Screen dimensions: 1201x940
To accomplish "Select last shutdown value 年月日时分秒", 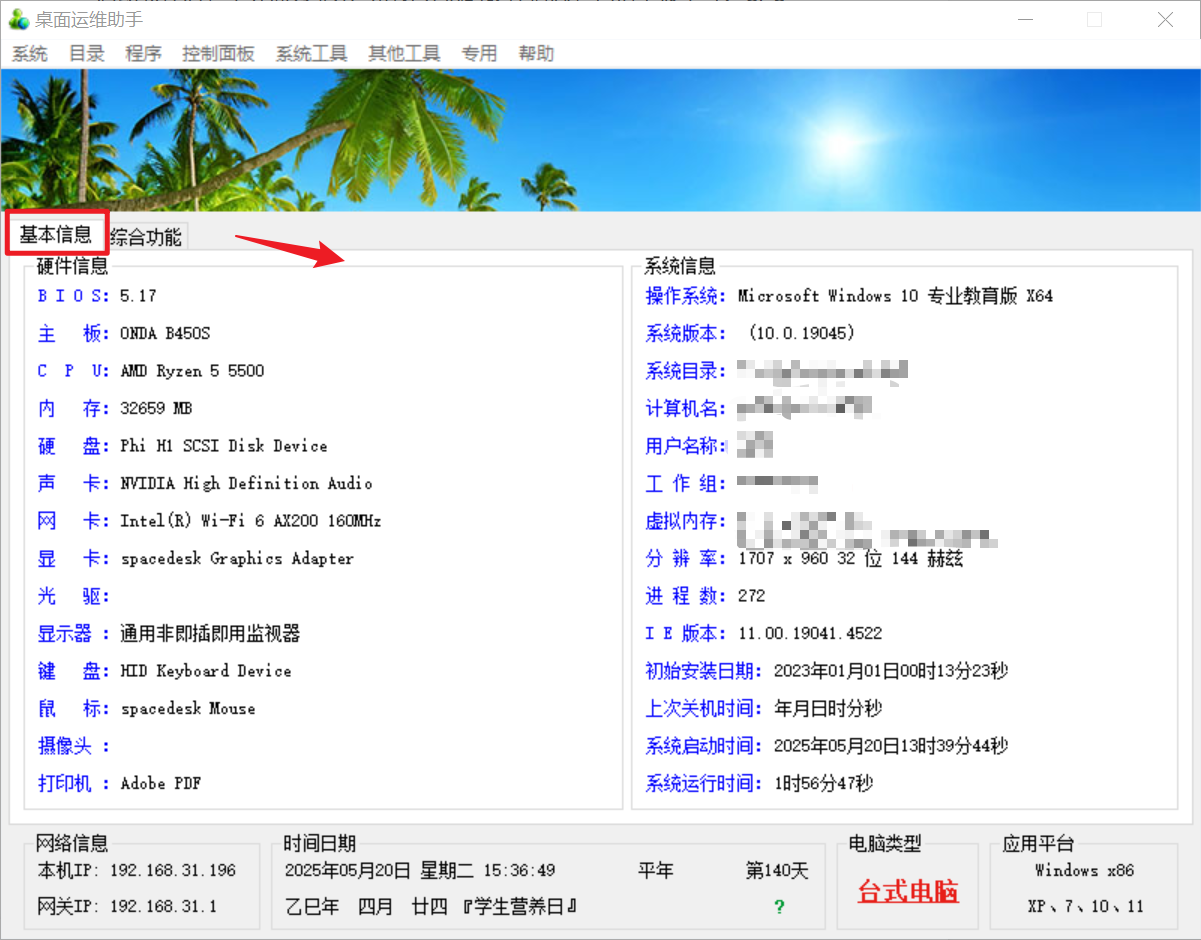I will [829, 709].
